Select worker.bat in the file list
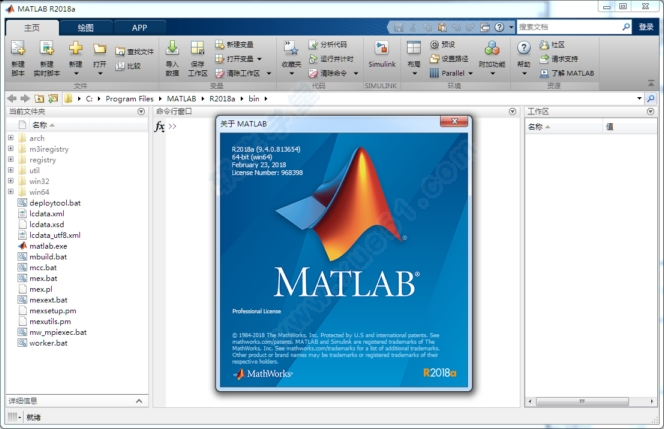Screen dimensions: 664x429 48,343
